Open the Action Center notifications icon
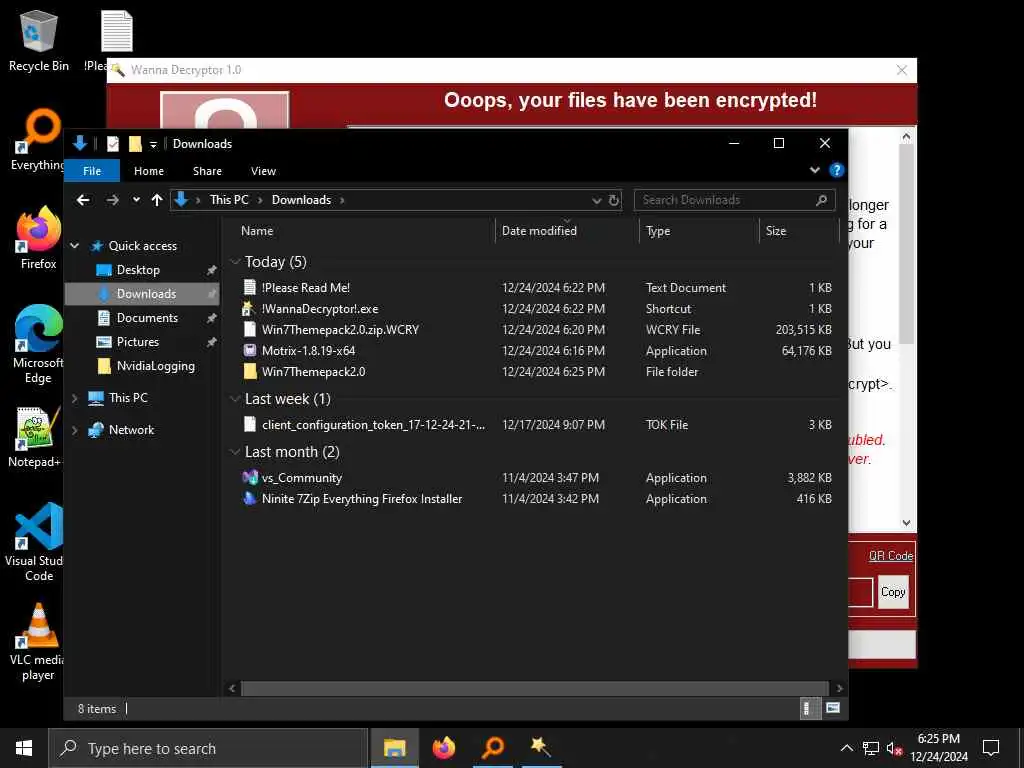 [991, 748]
